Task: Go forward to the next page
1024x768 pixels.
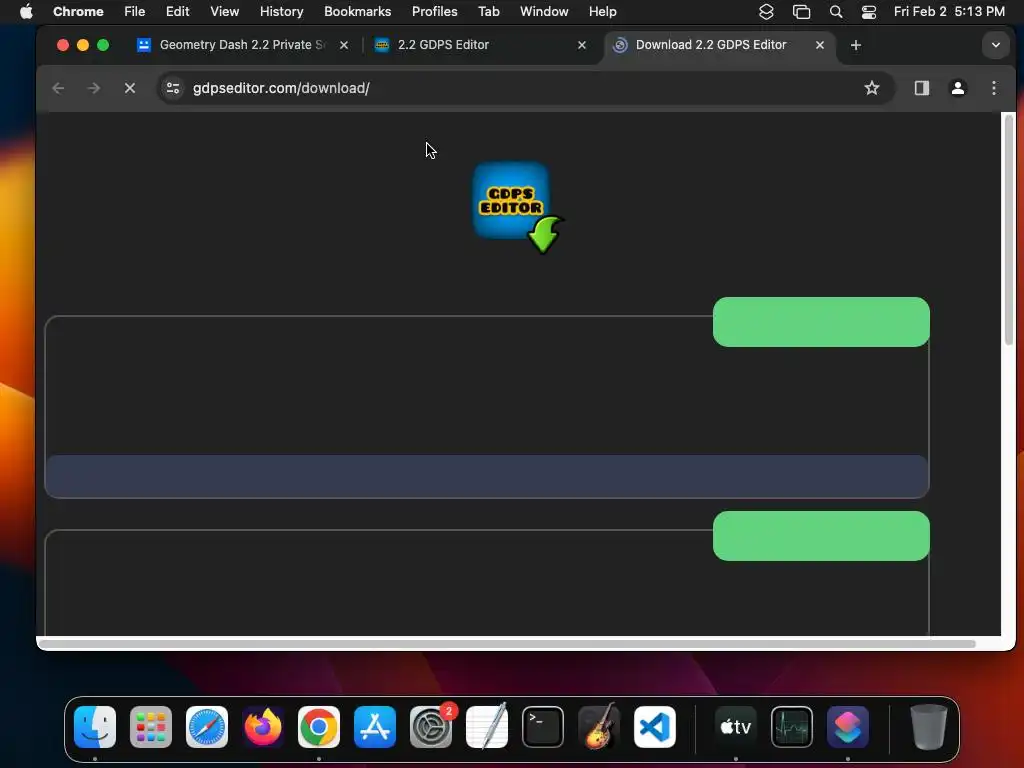Action: 94,88
